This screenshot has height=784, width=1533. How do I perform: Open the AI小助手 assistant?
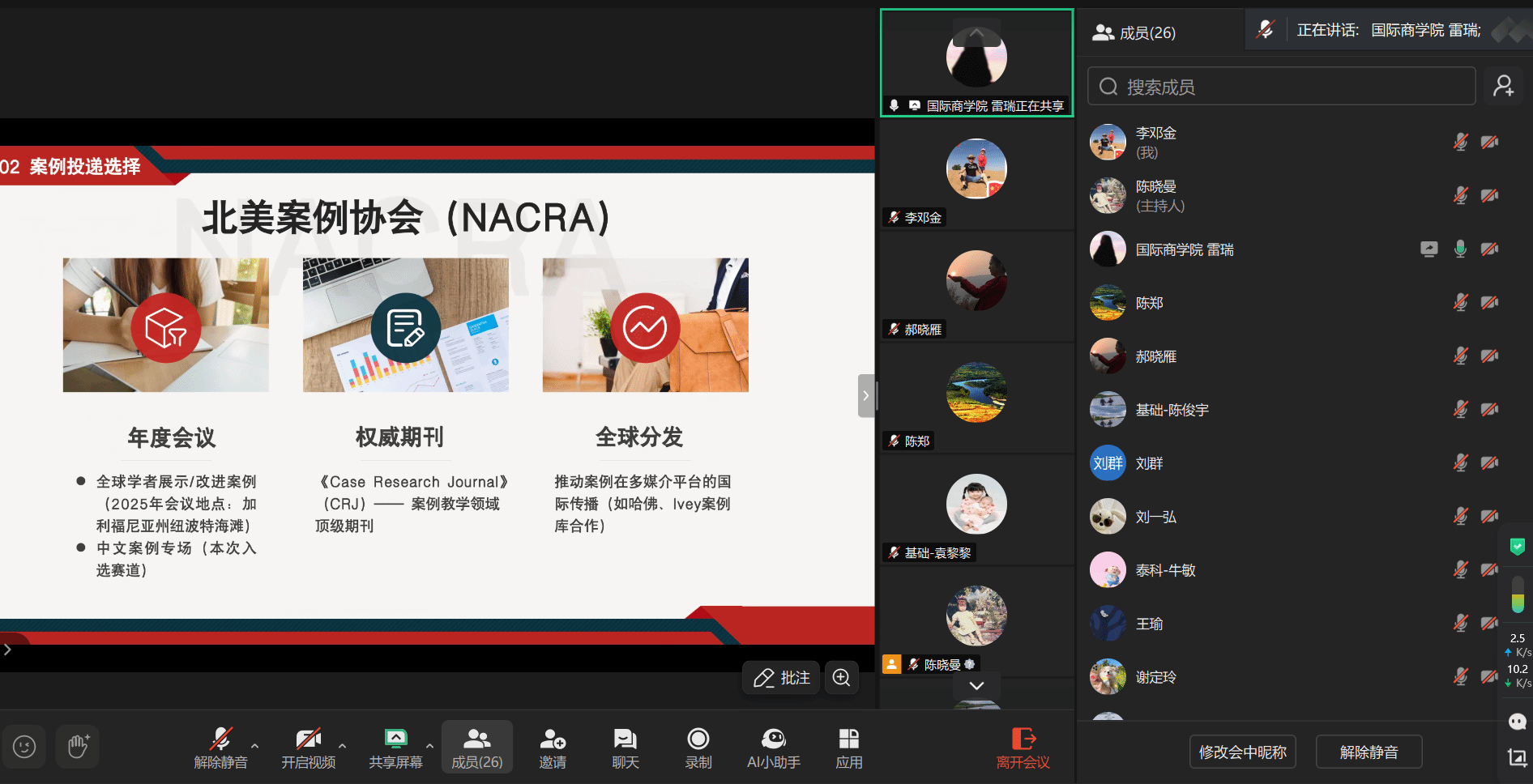tap(773, 747)
